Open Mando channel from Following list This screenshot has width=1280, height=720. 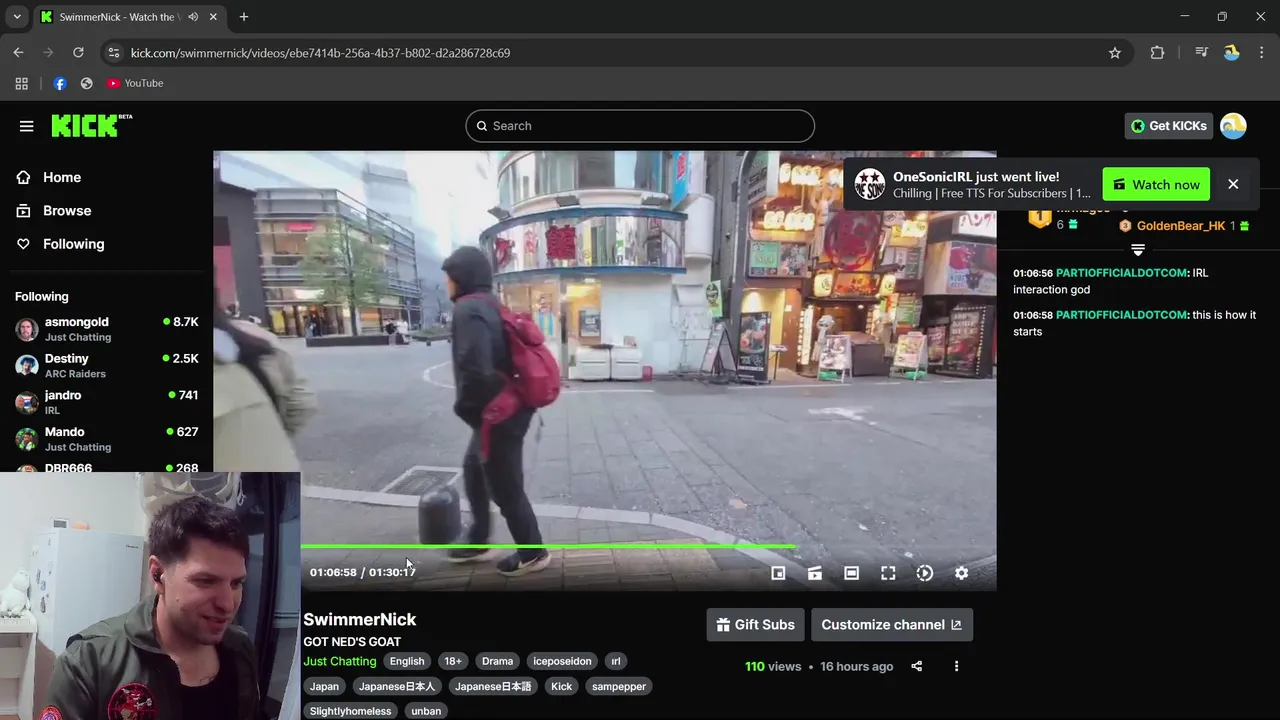click(x=106, y=439)
